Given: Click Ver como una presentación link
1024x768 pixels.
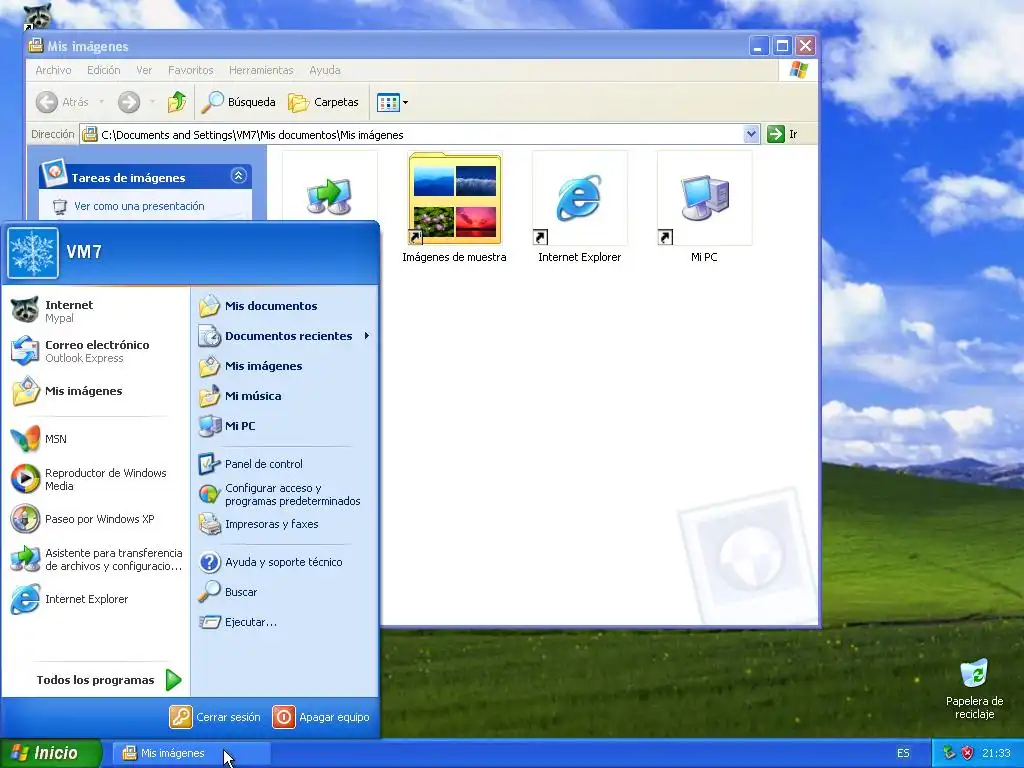Looking at the screenshot, I should (x=138, y=206).
